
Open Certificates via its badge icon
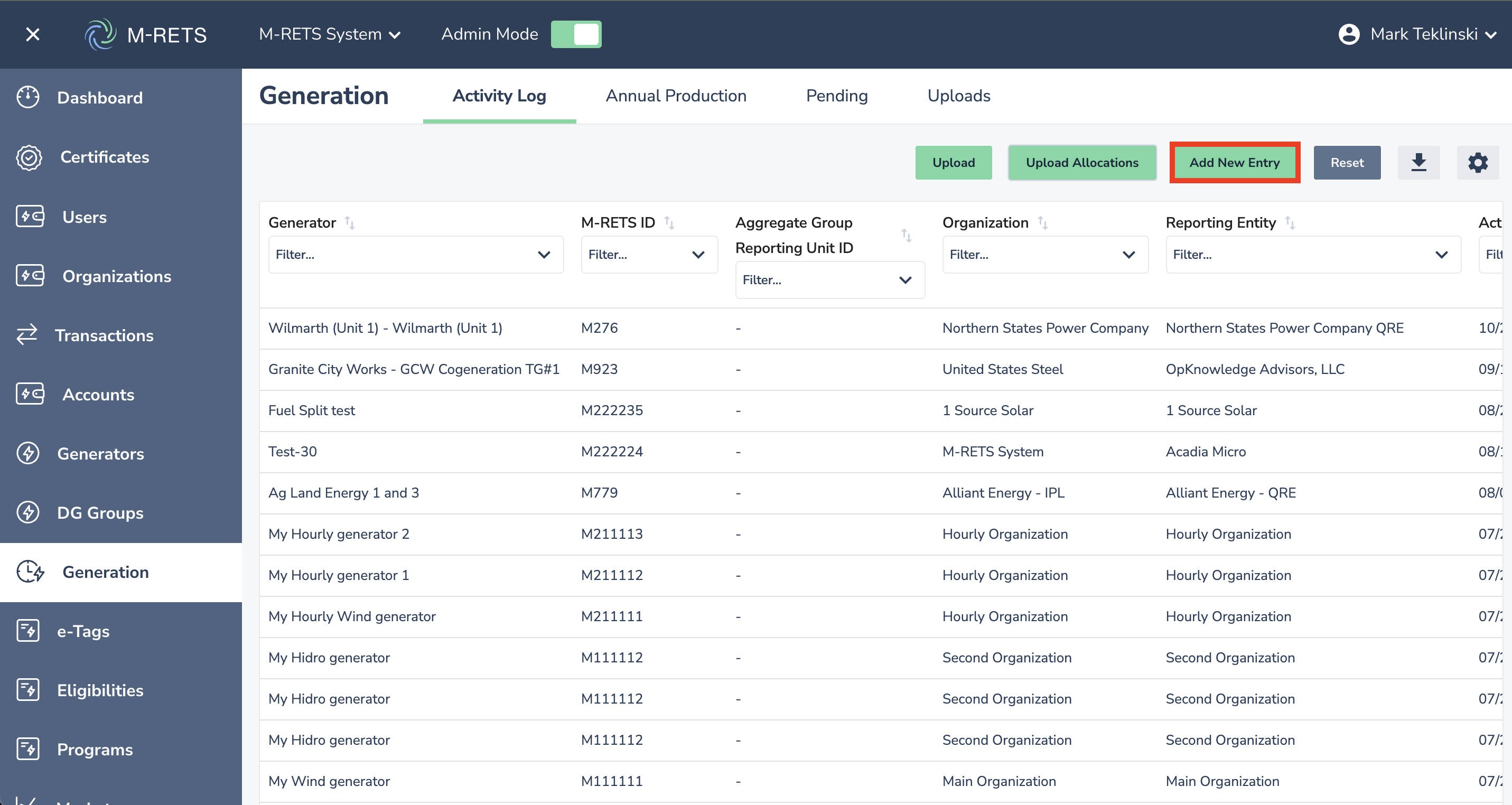[x=30, y=157]
